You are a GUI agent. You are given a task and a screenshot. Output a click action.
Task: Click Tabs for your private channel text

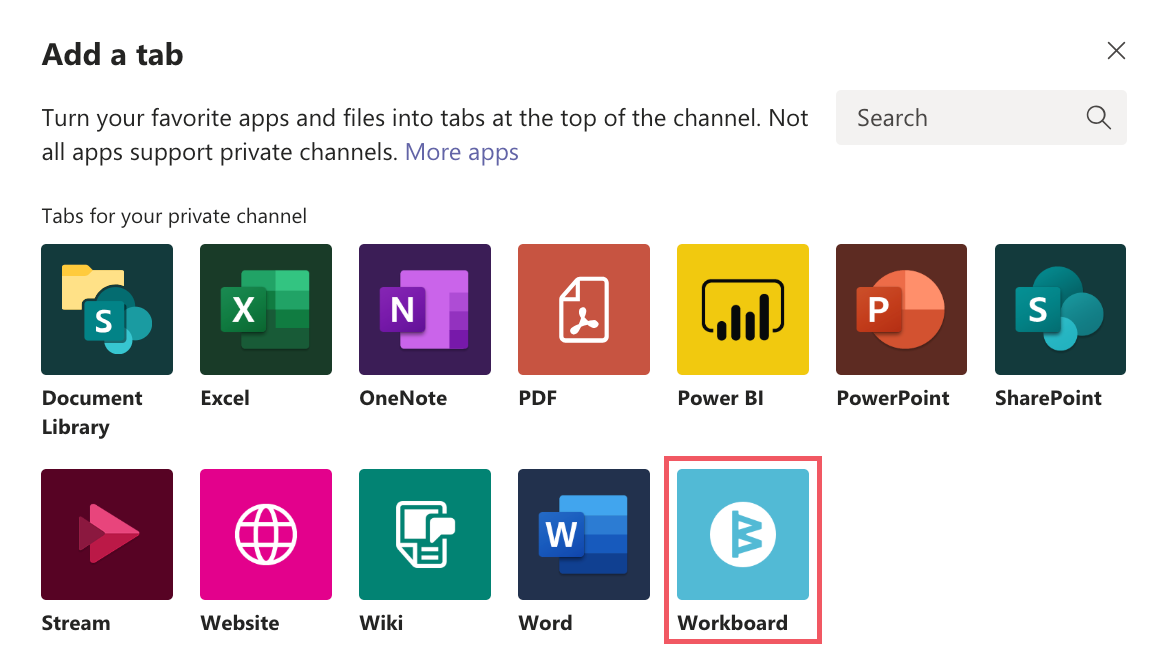[x=174, y=216]
